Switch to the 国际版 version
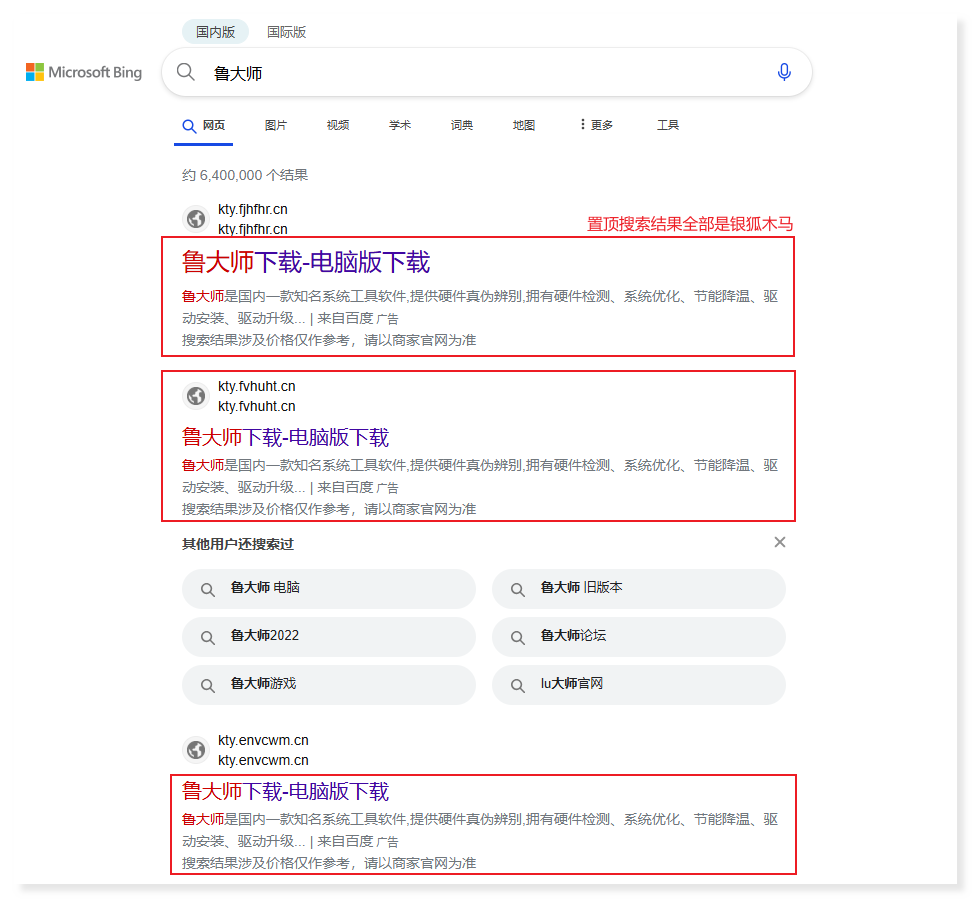 287,31
